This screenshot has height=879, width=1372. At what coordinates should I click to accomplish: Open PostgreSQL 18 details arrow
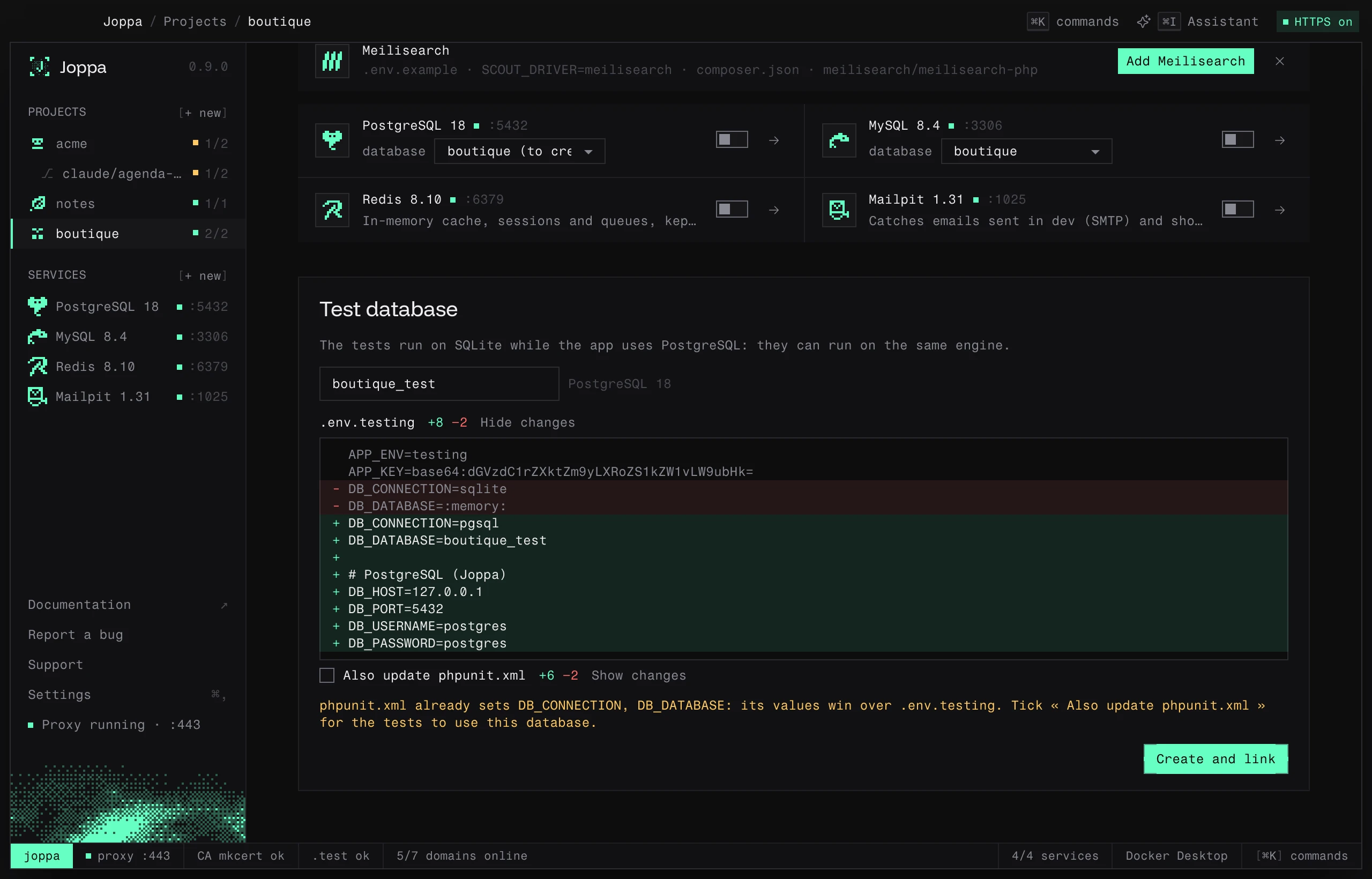(x=774, y=140)
